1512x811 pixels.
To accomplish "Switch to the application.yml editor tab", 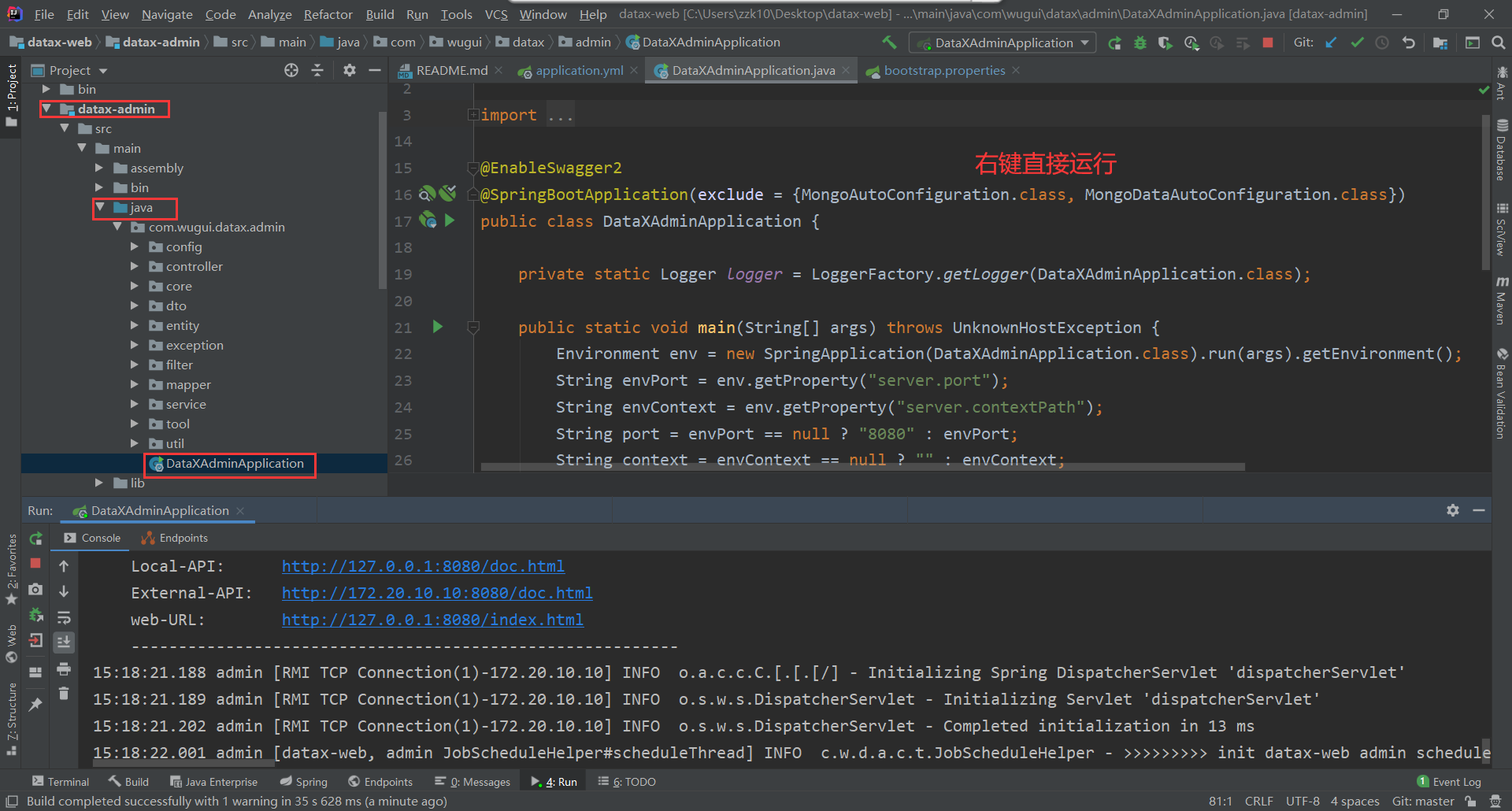I will [579, 71].
